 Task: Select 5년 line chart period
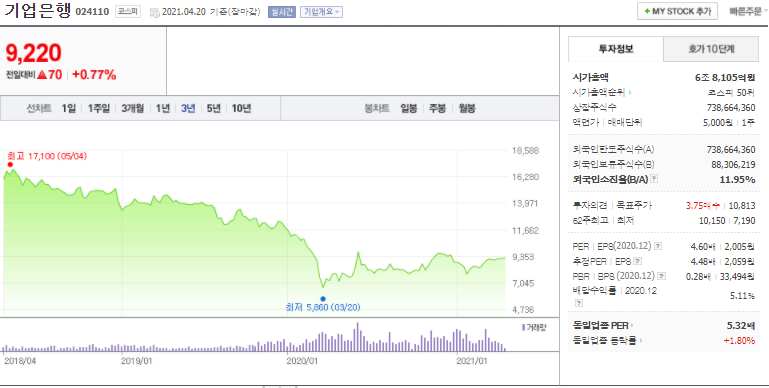213,108
